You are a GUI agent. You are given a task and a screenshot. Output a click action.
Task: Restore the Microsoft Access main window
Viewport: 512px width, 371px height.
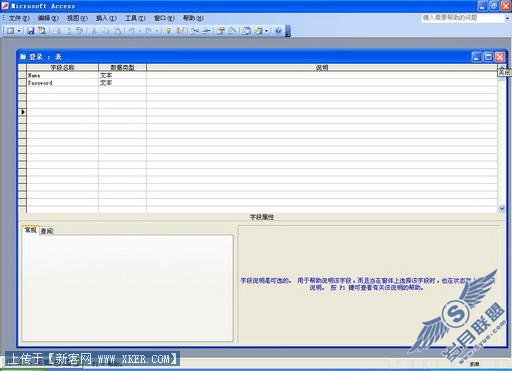[x=495, y=6]
